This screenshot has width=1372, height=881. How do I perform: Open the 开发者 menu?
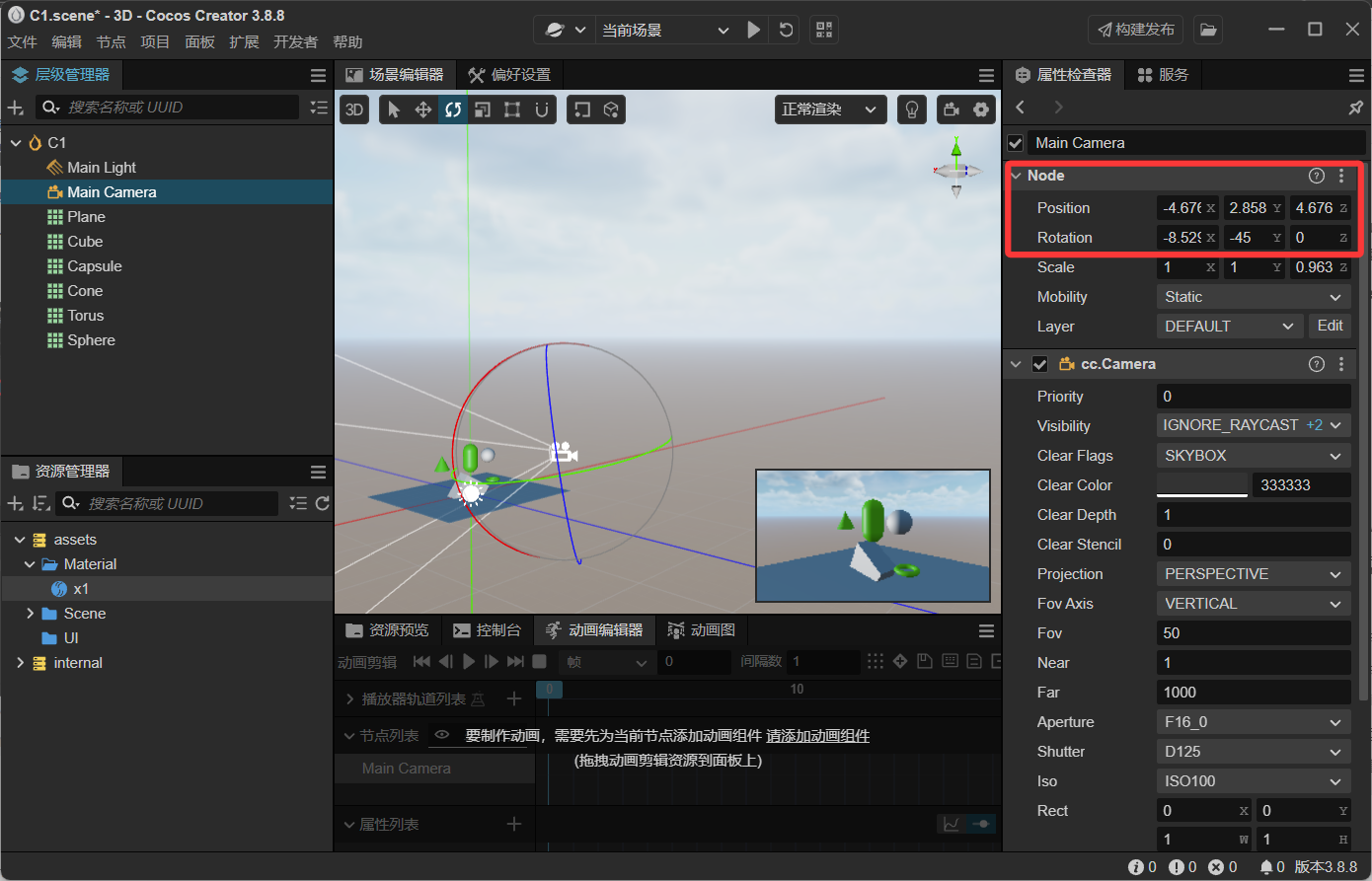[x=295, y=41]
